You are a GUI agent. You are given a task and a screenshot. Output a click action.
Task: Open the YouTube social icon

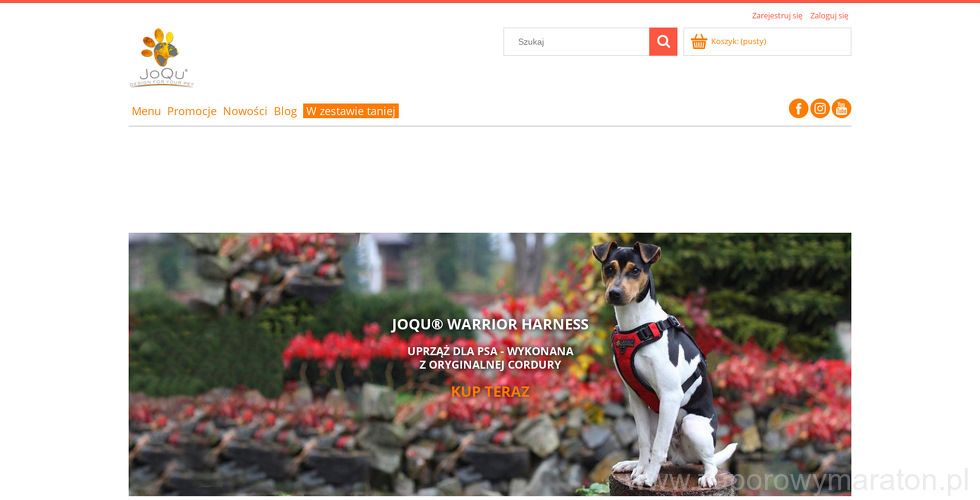click(841, 108)
